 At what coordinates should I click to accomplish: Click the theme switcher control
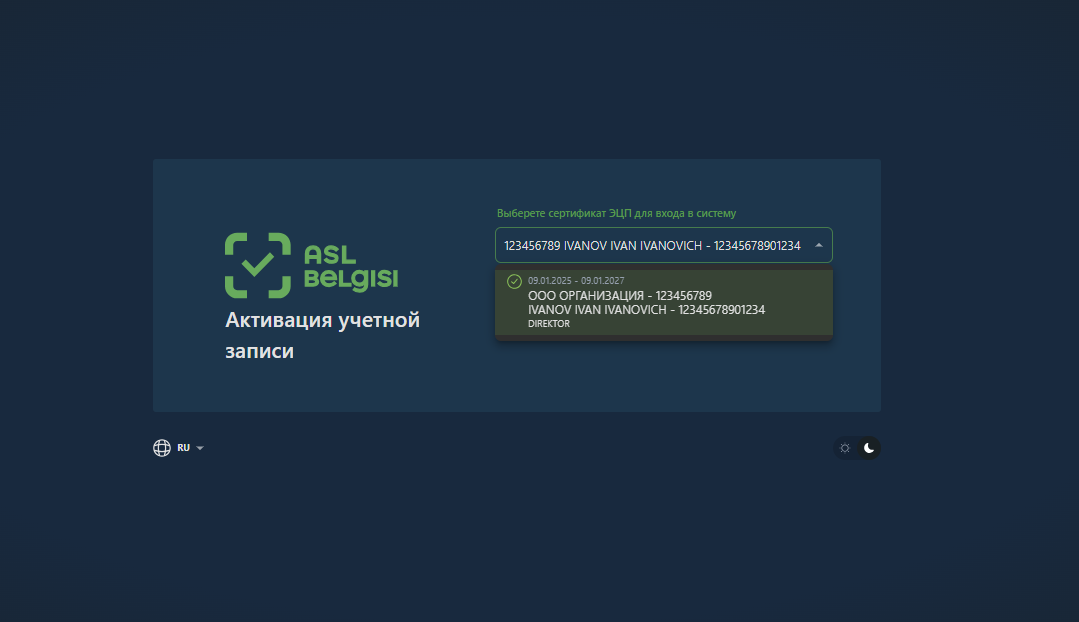[x=857, y=448]
